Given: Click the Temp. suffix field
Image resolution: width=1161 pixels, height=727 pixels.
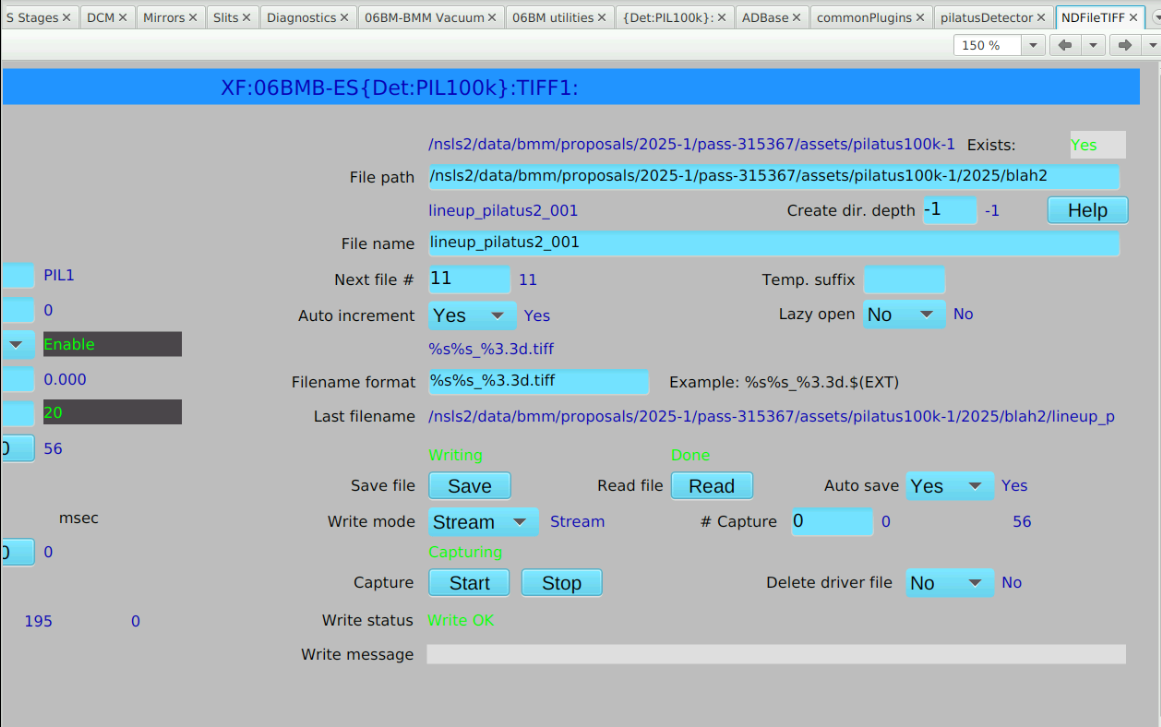Looking at the screenshot, I should pos(904,279).
